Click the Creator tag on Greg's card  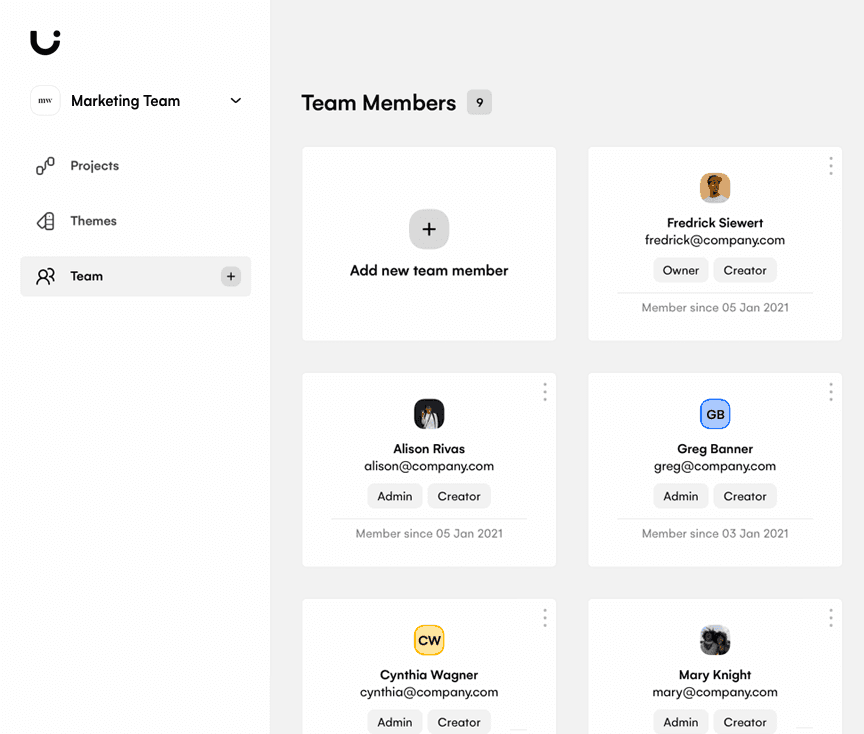click(745, 496)
